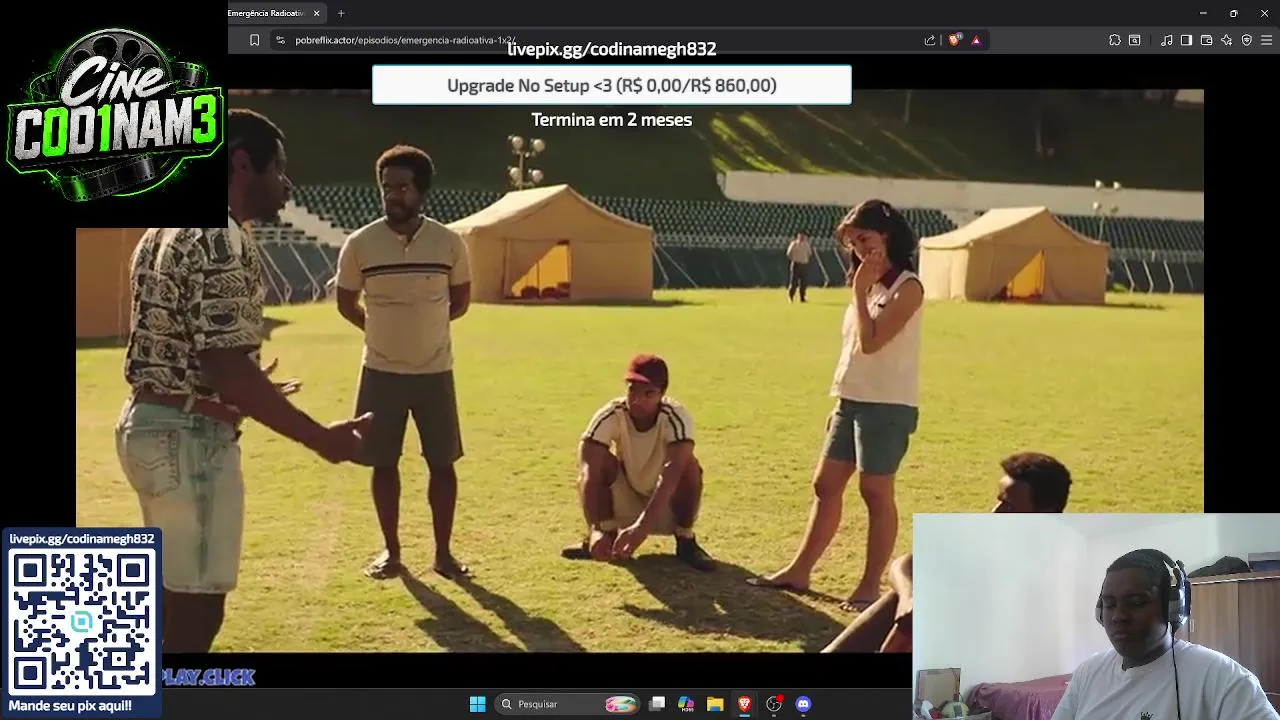Open Discord from the taskbar
Screen dimensions: 1280x720
803,704
